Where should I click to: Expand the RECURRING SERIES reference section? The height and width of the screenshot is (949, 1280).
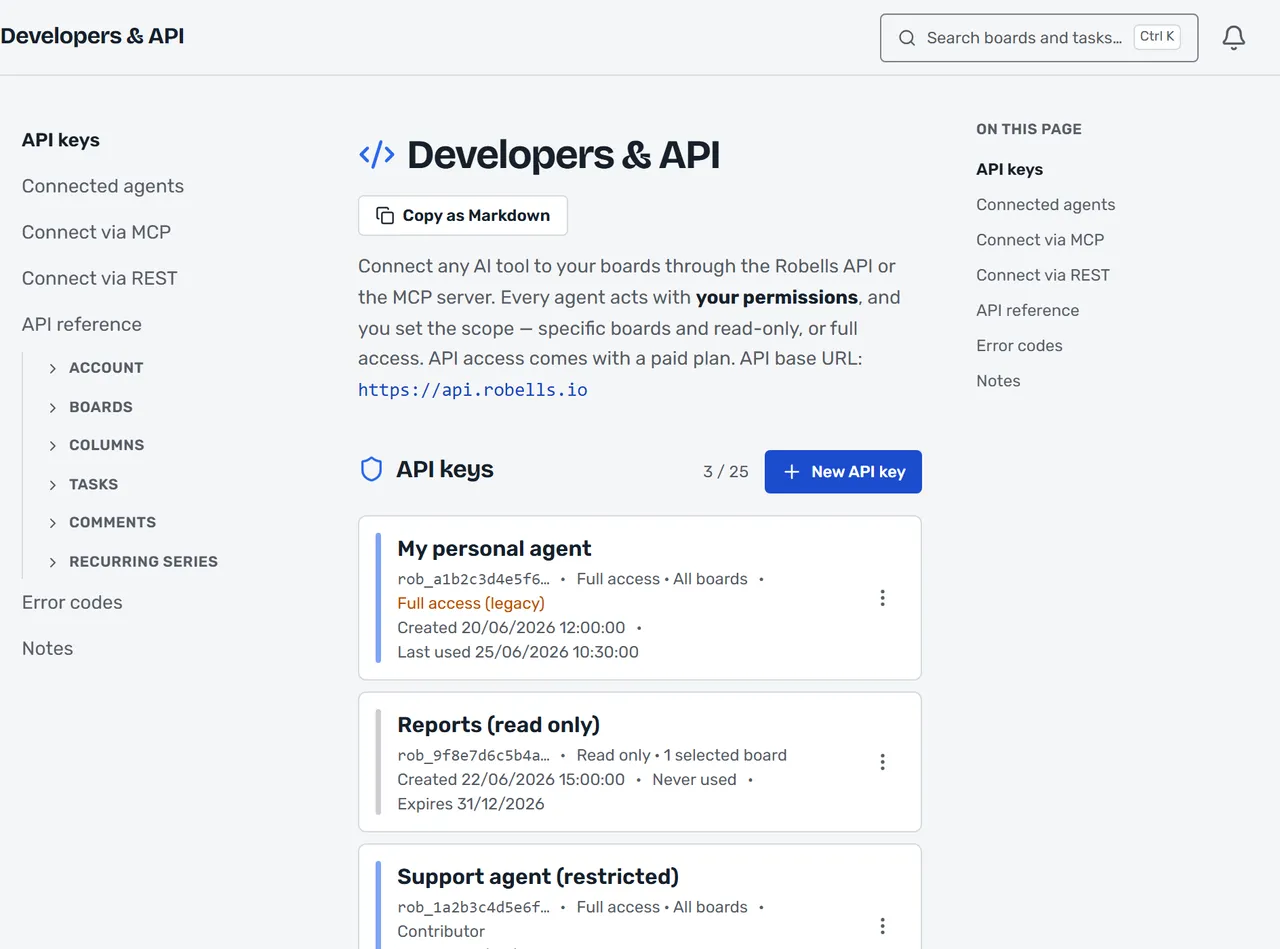(133, 562)
